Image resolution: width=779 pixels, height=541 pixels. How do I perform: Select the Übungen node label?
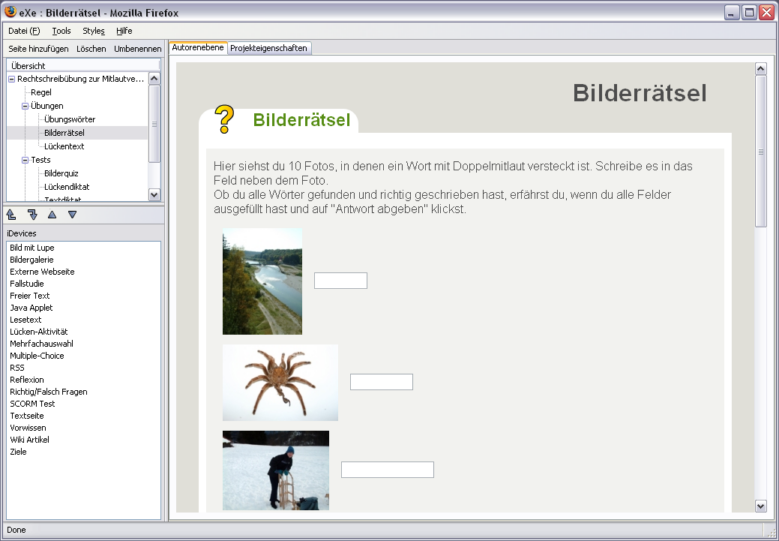coord(47,106)
